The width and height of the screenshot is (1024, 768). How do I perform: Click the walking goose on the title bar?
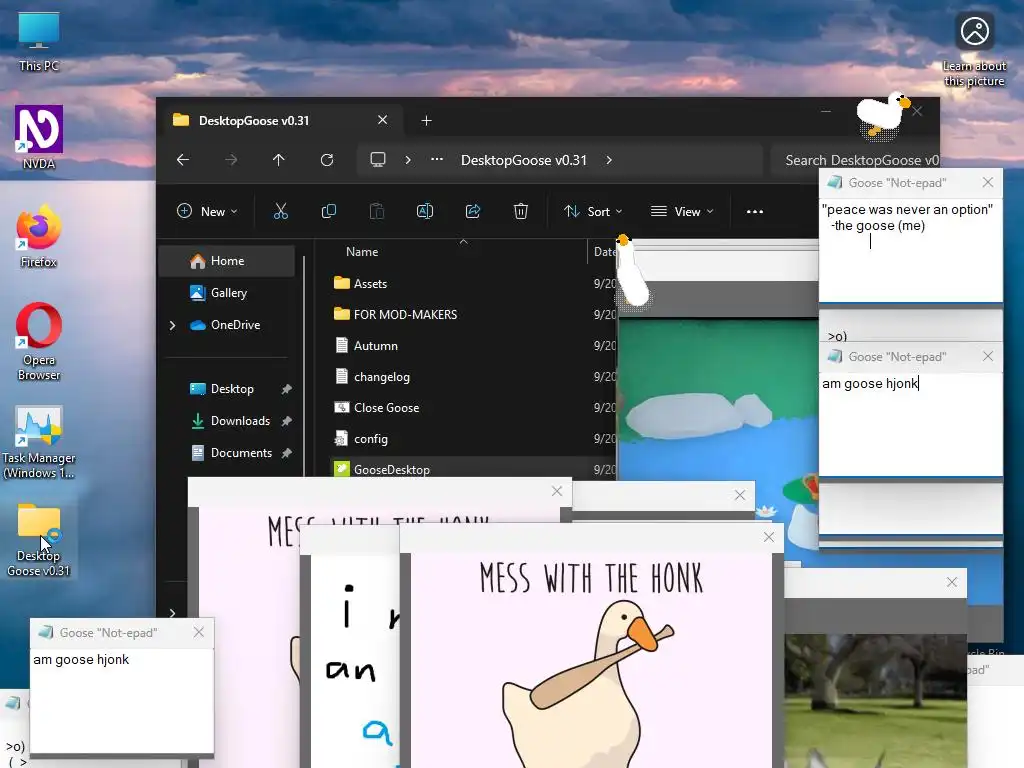[x=882, y=116]
